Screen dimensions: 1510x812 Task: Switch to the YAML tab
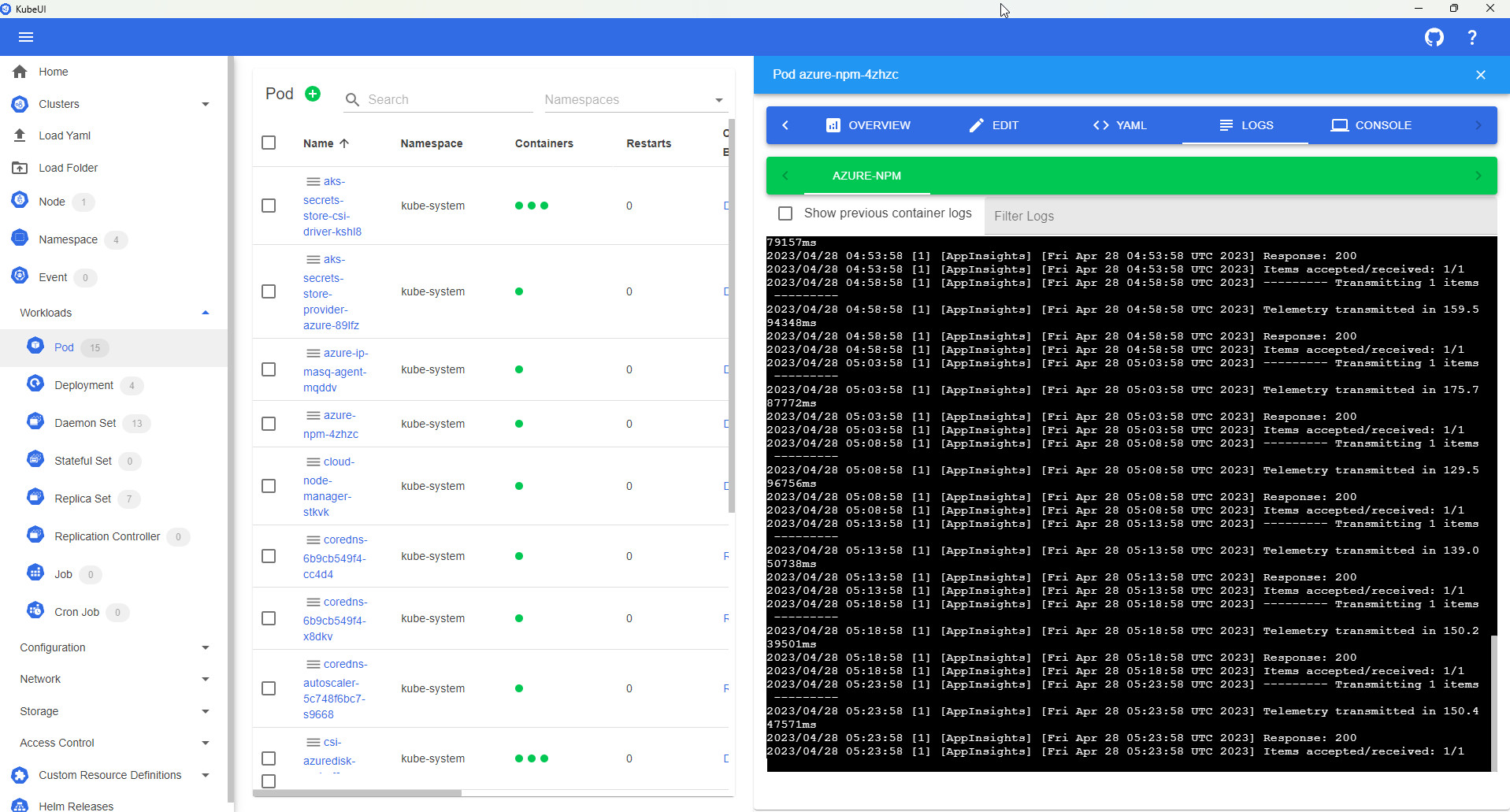tap(1119, 125)
